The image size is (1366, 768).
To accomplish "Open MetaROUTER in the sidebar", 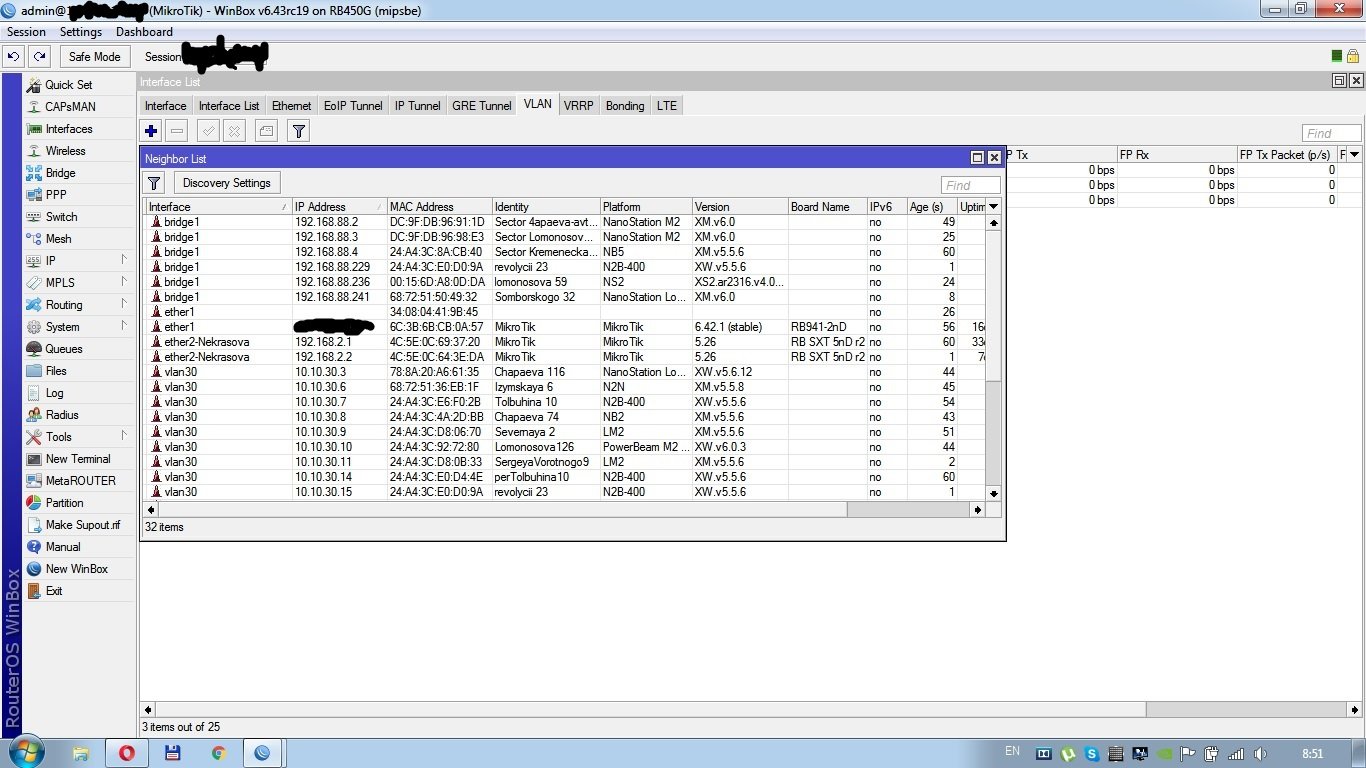I will [x=80, y=481].
